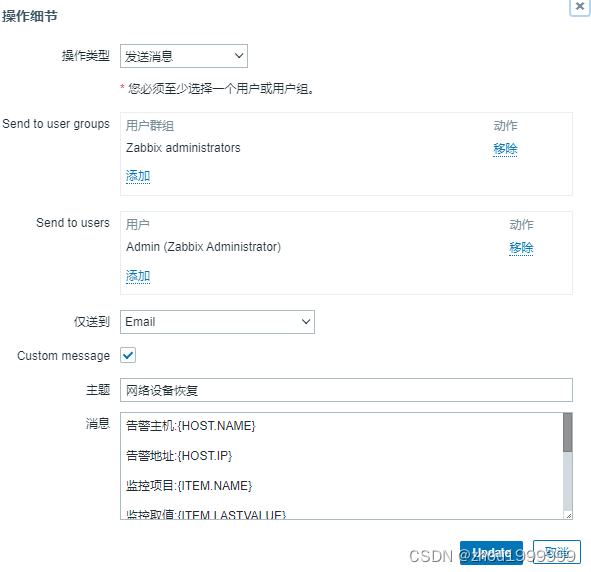Click the 'Custom message' label
The height and width of the screenshot is (572, 591).
pos(63,356)
